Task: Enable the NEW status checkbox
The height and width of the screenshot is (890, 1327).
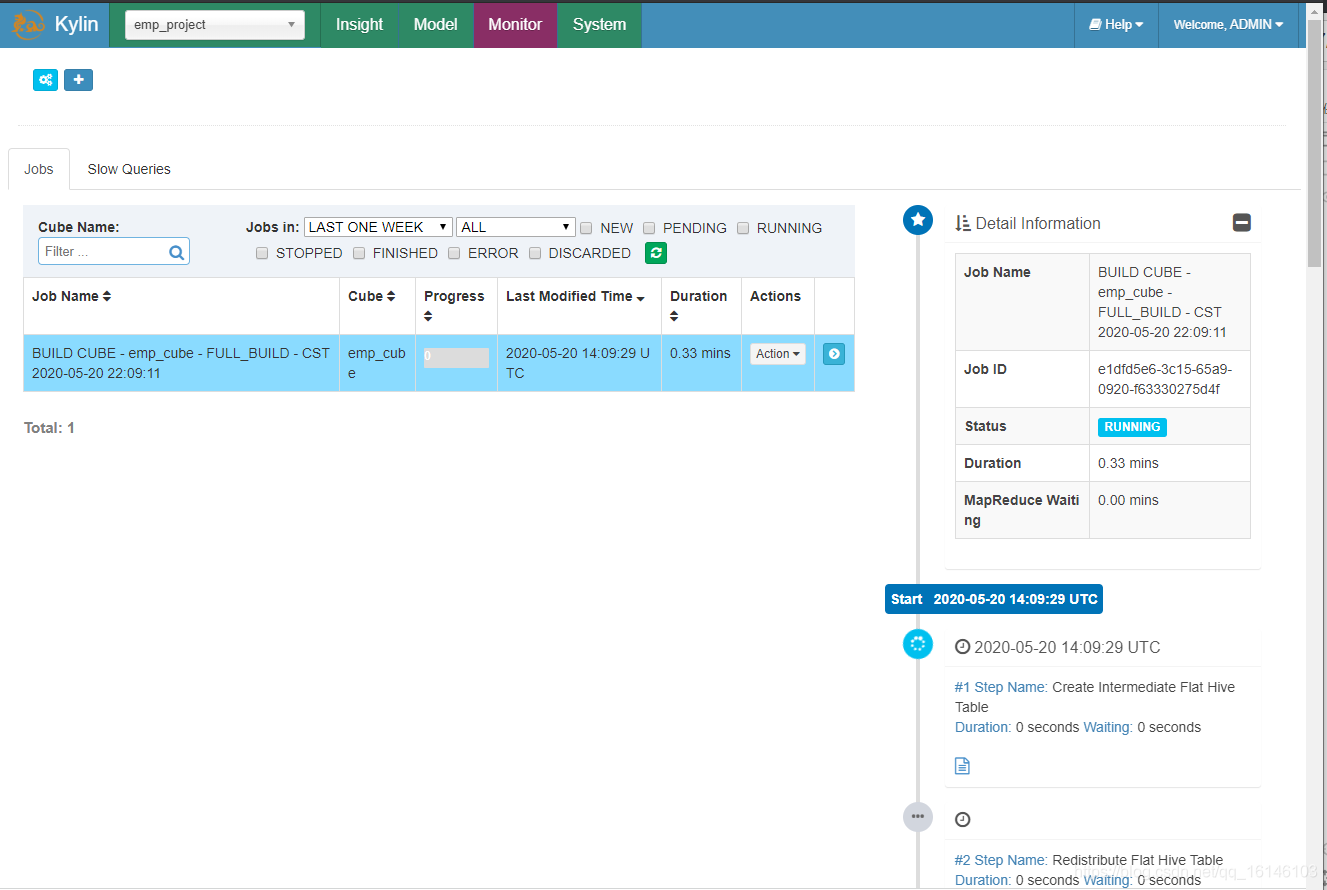Action: pyautogui.click(x=586, y=228)
